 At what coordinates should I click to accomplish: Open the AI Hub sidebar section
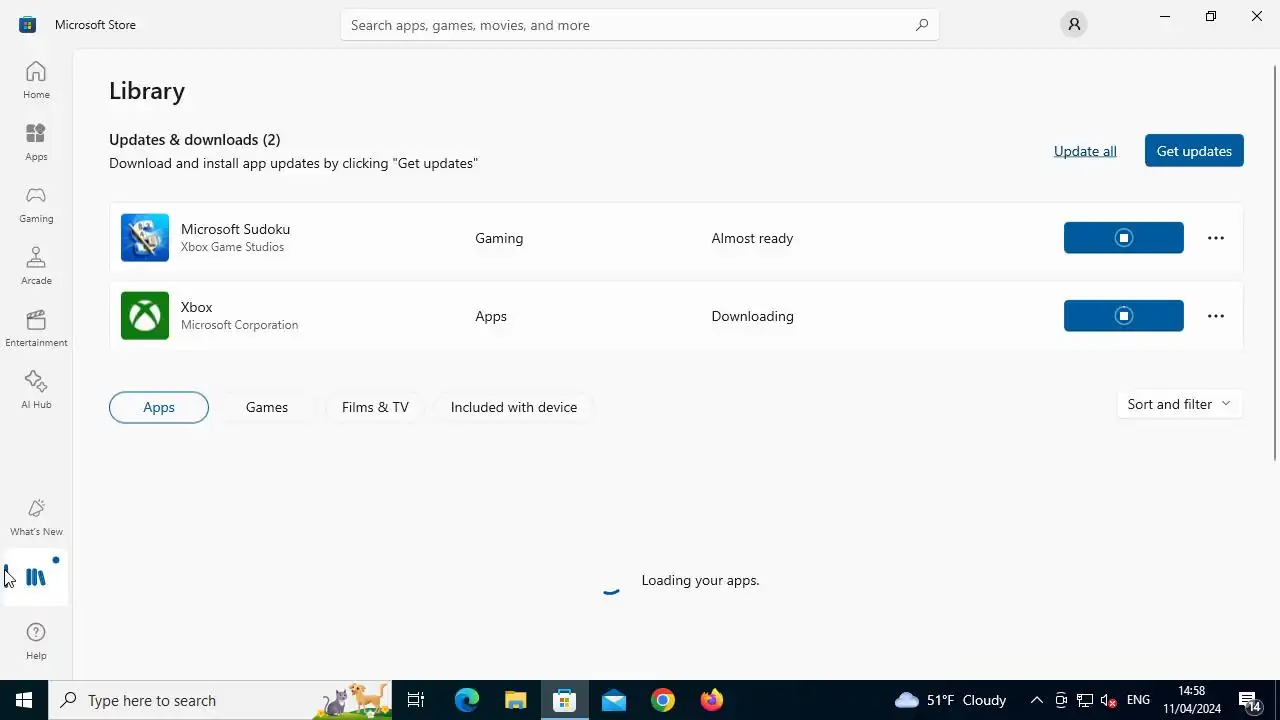click(x=36, y=390)
